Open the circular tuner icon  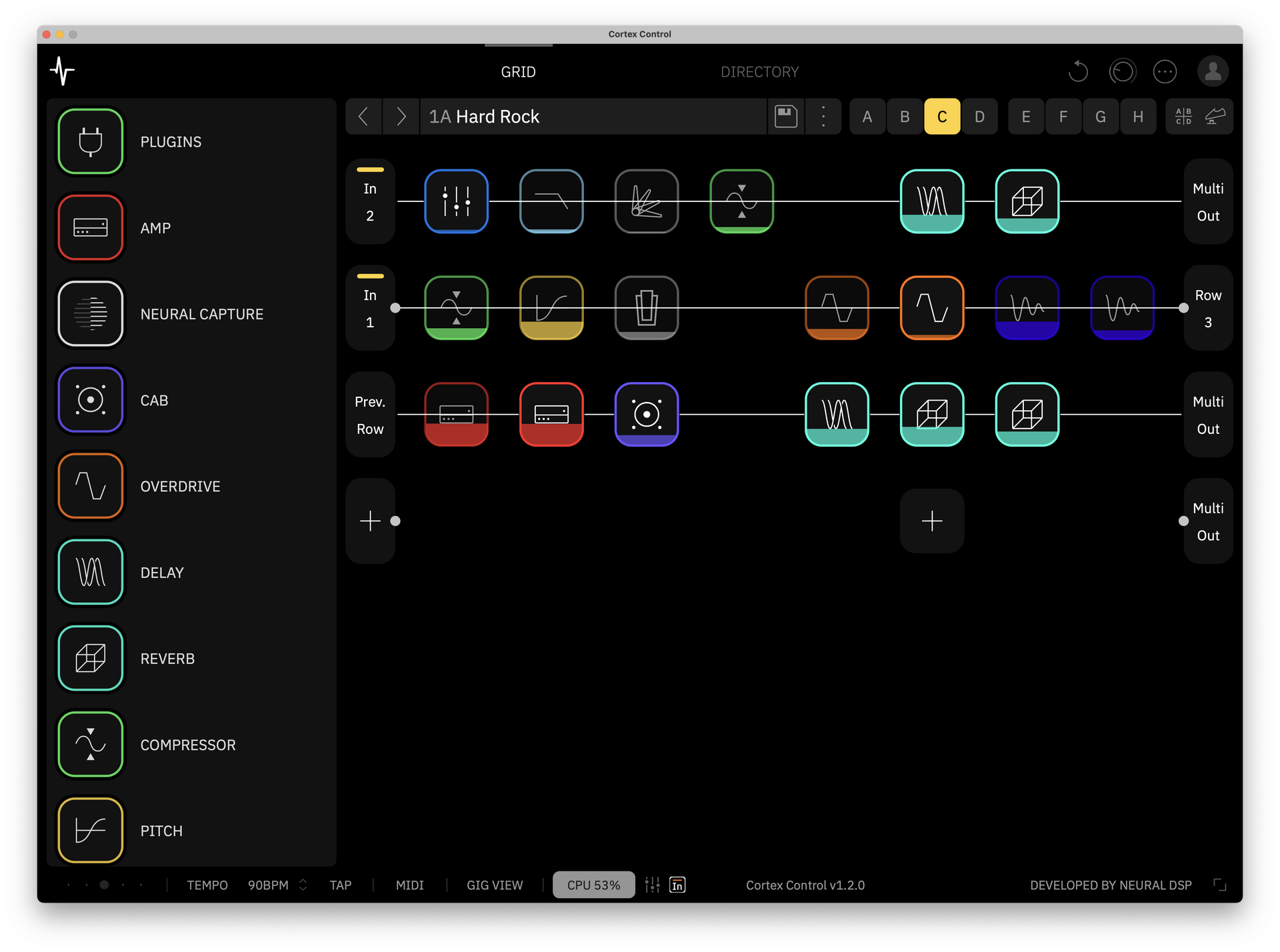click(x=1123, y=71)
